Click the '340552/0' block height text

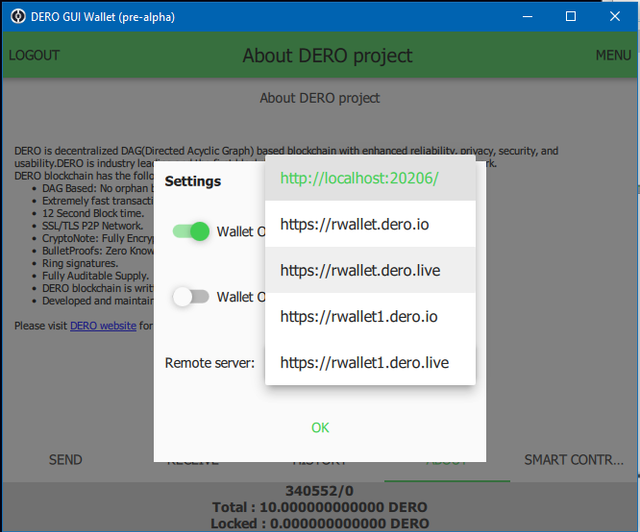click(x=320, y=491)
